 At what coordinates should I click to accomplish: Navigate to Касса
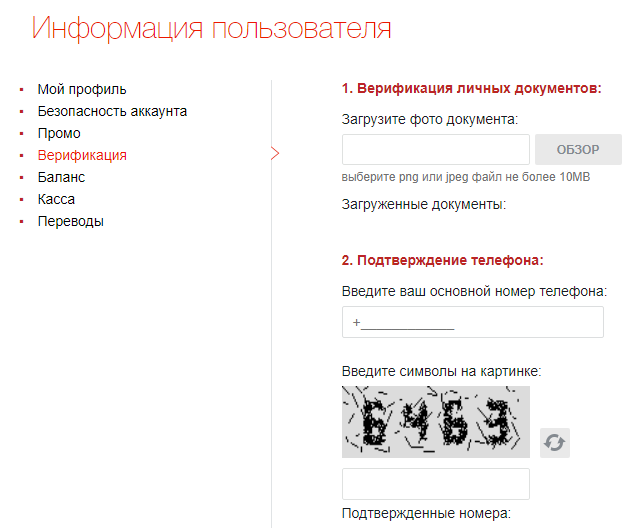(x=56, y=199)
